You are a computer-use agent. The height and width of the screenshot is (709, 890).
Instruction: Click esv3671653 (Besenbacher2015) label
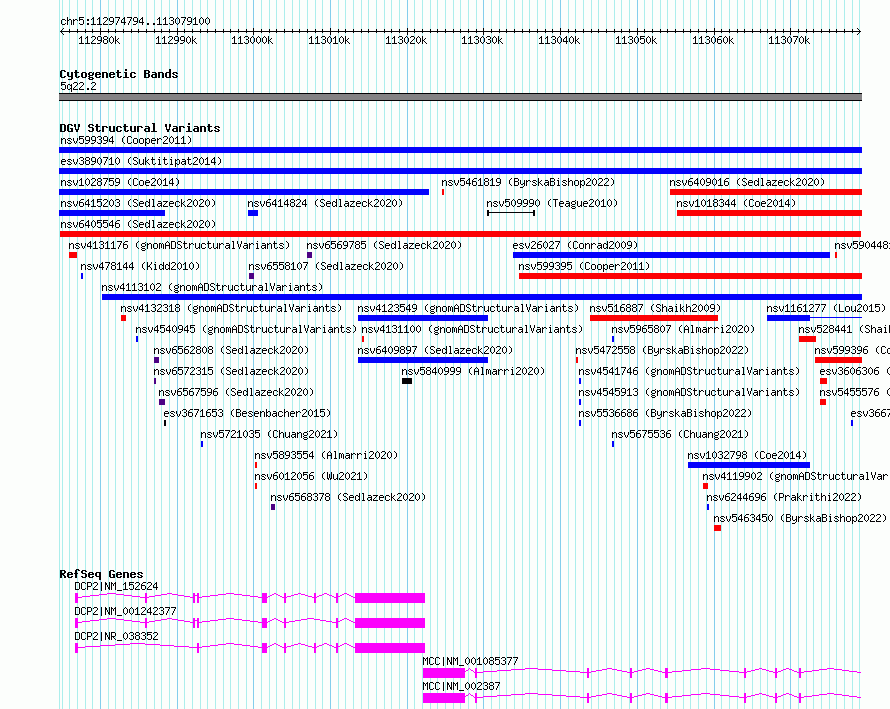click(x=247, y=413)
